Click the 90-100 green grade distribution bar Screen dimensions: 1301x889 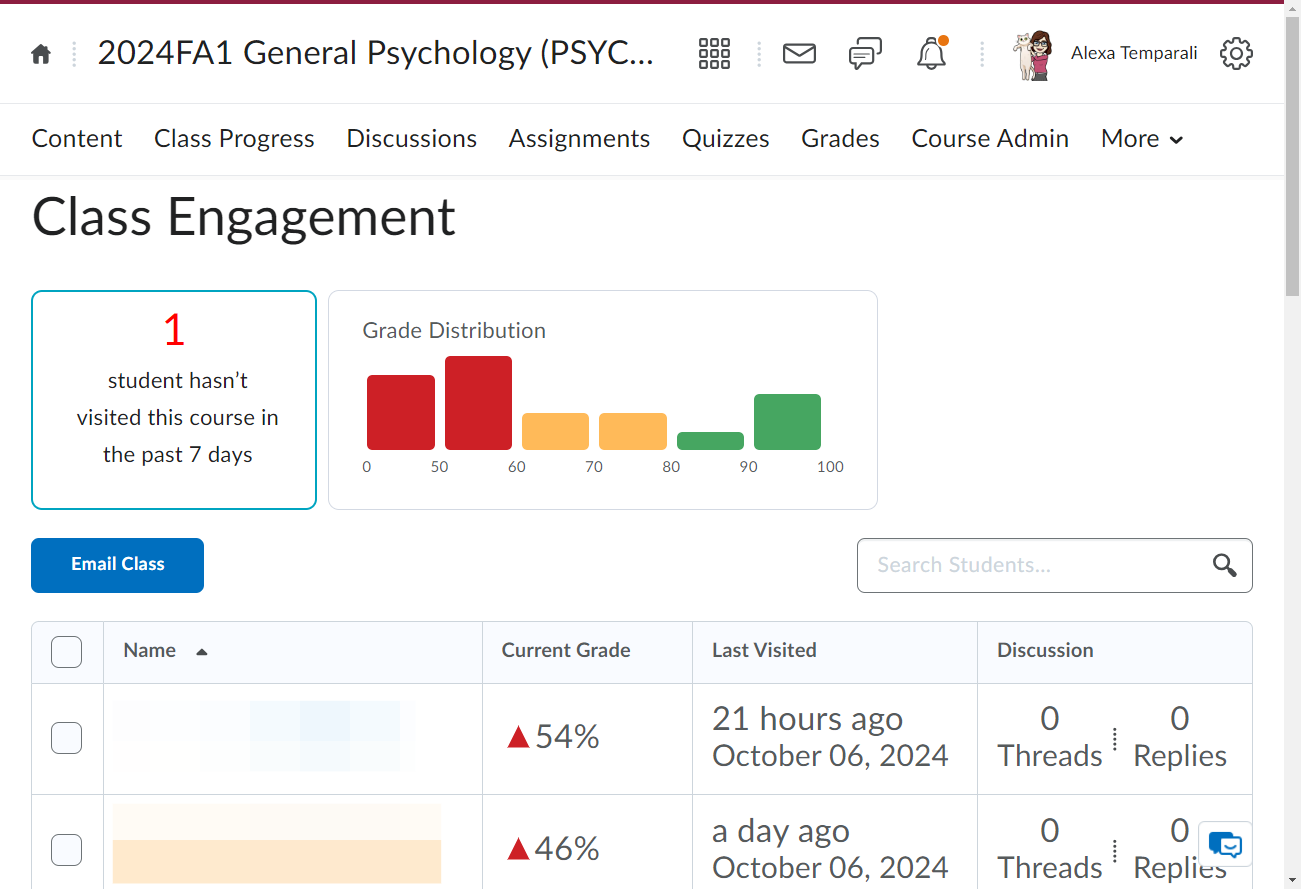pyautogui.click(x=787, y=422)
